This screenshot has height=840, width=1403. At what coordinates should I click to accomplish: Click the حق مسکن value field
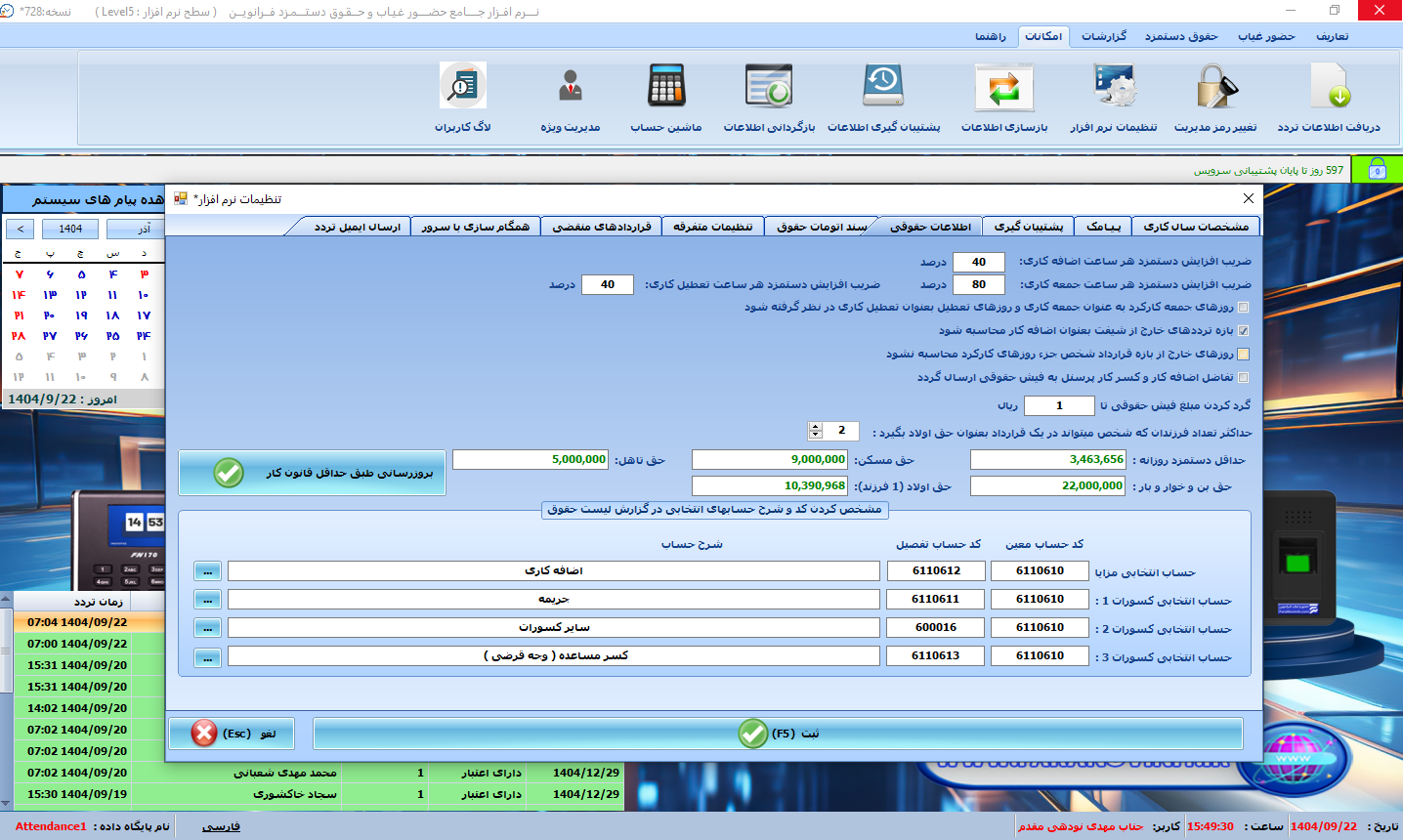pos(770,460)
